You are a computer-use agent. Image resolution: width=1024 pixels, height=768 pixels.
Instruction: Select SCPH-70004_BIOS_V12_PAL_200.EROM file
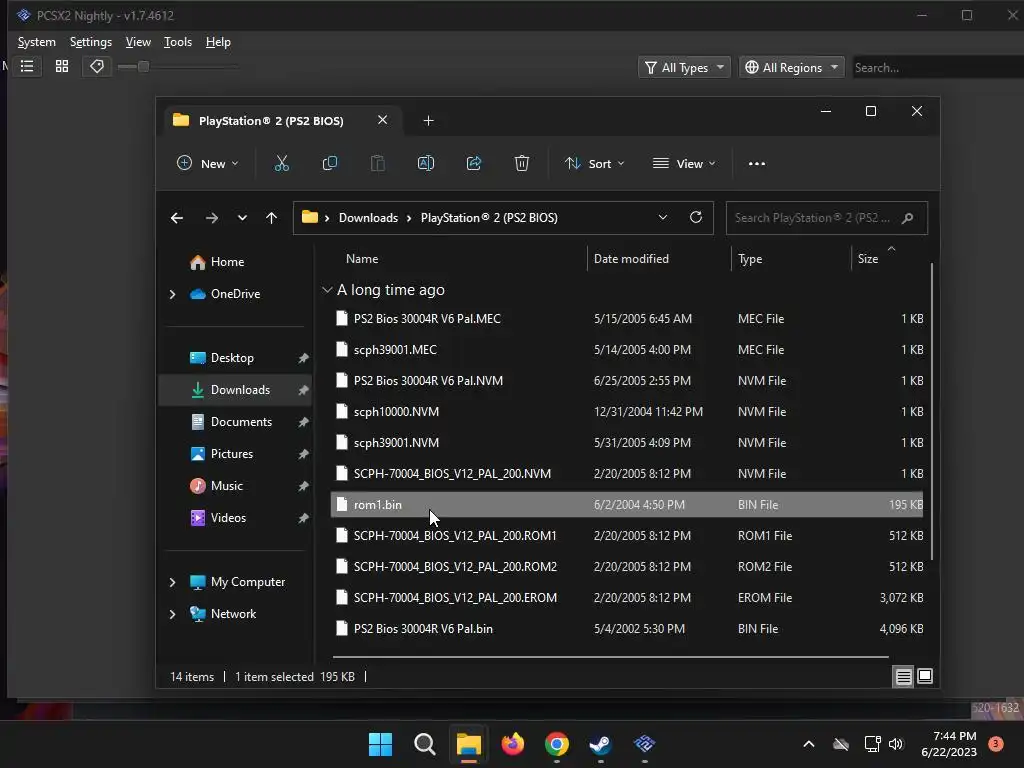point(627,598)
